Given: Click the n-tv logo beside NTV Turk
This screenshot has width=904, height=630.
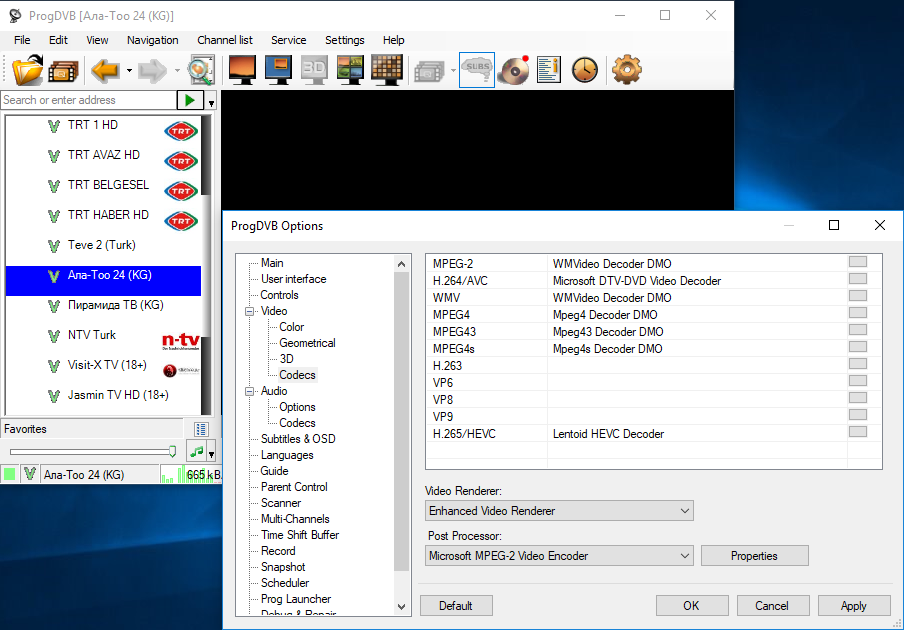Looking at the screenshot, I should 181,341.
